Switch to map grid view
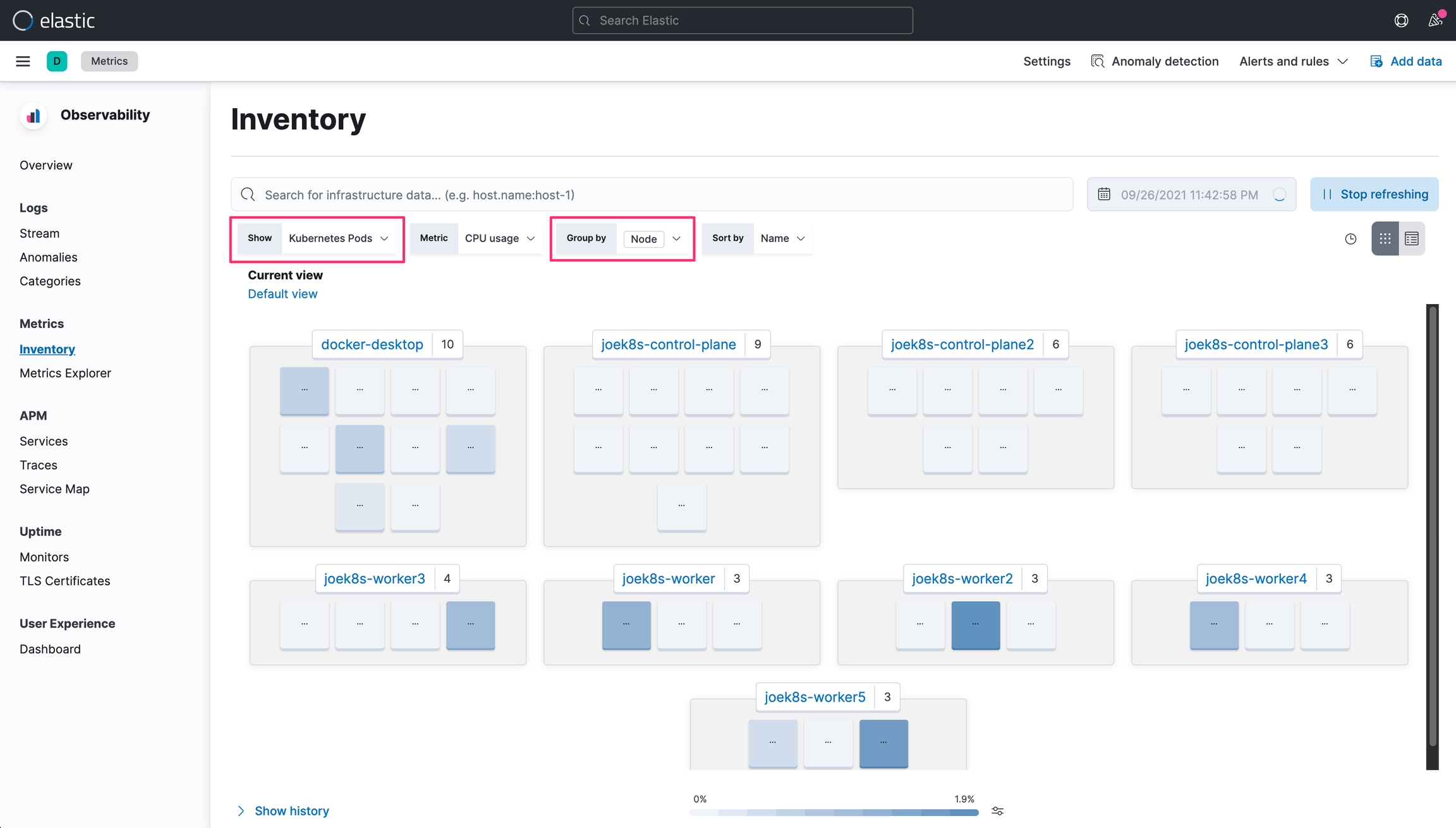 click(1385, 238)
